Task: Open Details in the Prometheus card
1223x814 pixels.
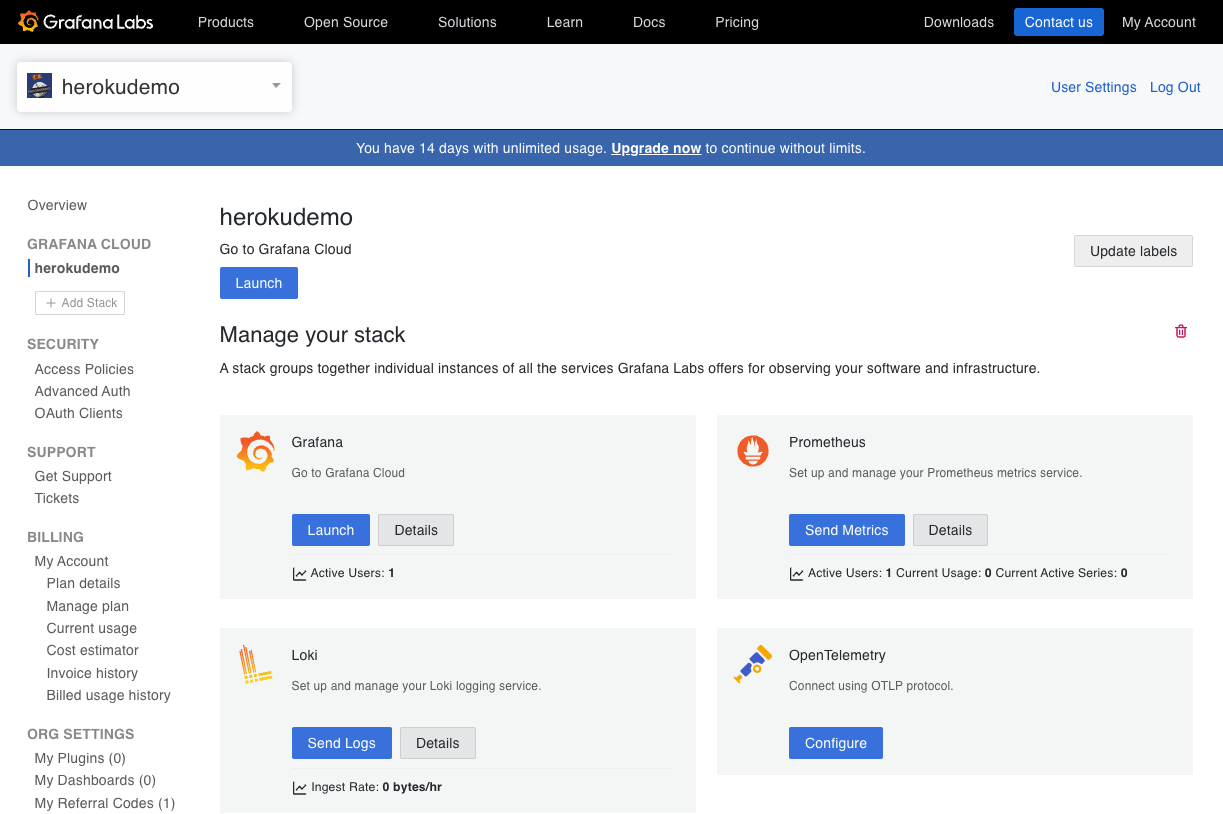Action: [x=950, y=530]
